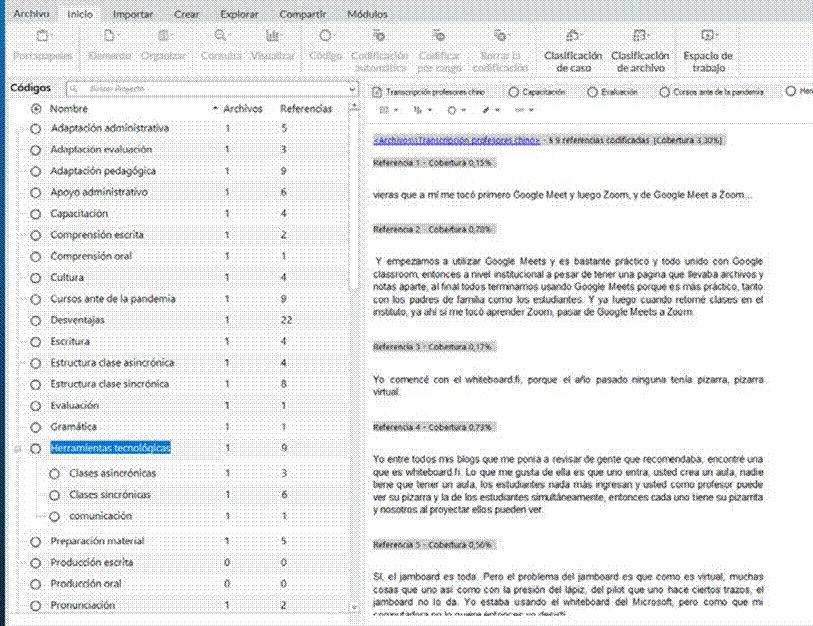The height and width of the screenshot is (626, 813).
Task: Select the circle beside Clases sincrónicas
Action: [56, 495]
